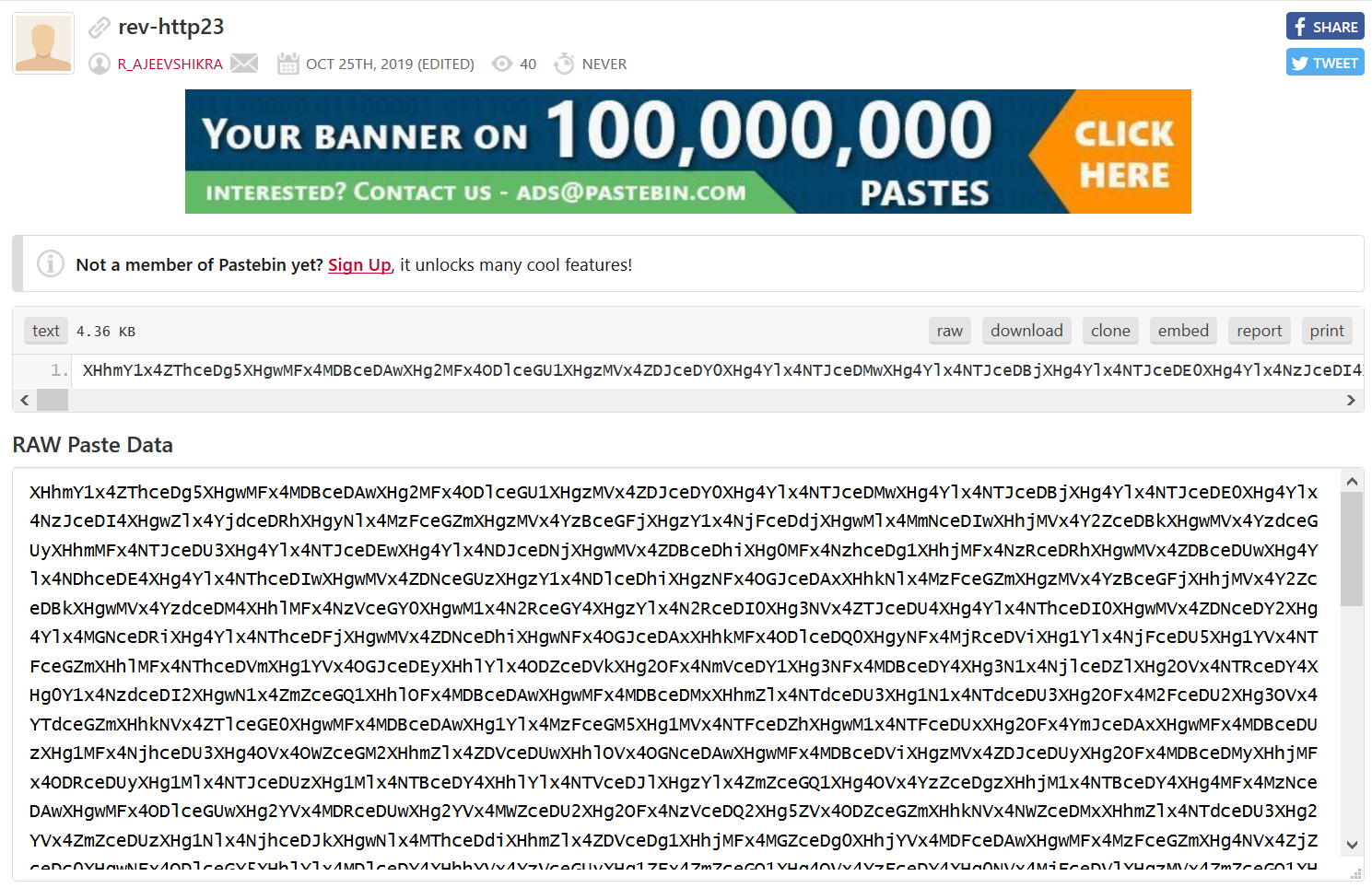This screenshot has height=888, width=1372.
Task: Print the paste
Action: [1327, 331]
